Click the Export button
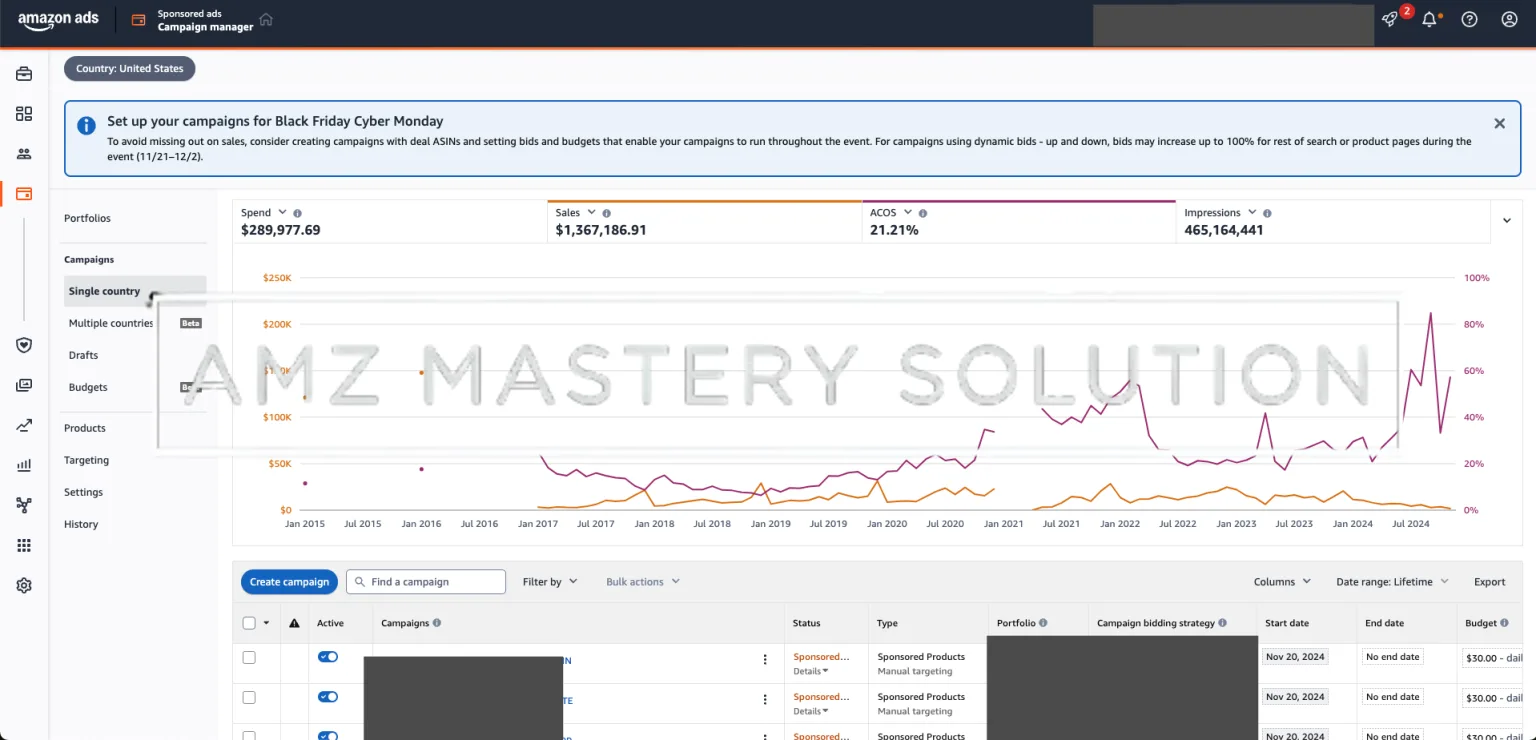This screenshot has height=740, width=1536. 1489,582
